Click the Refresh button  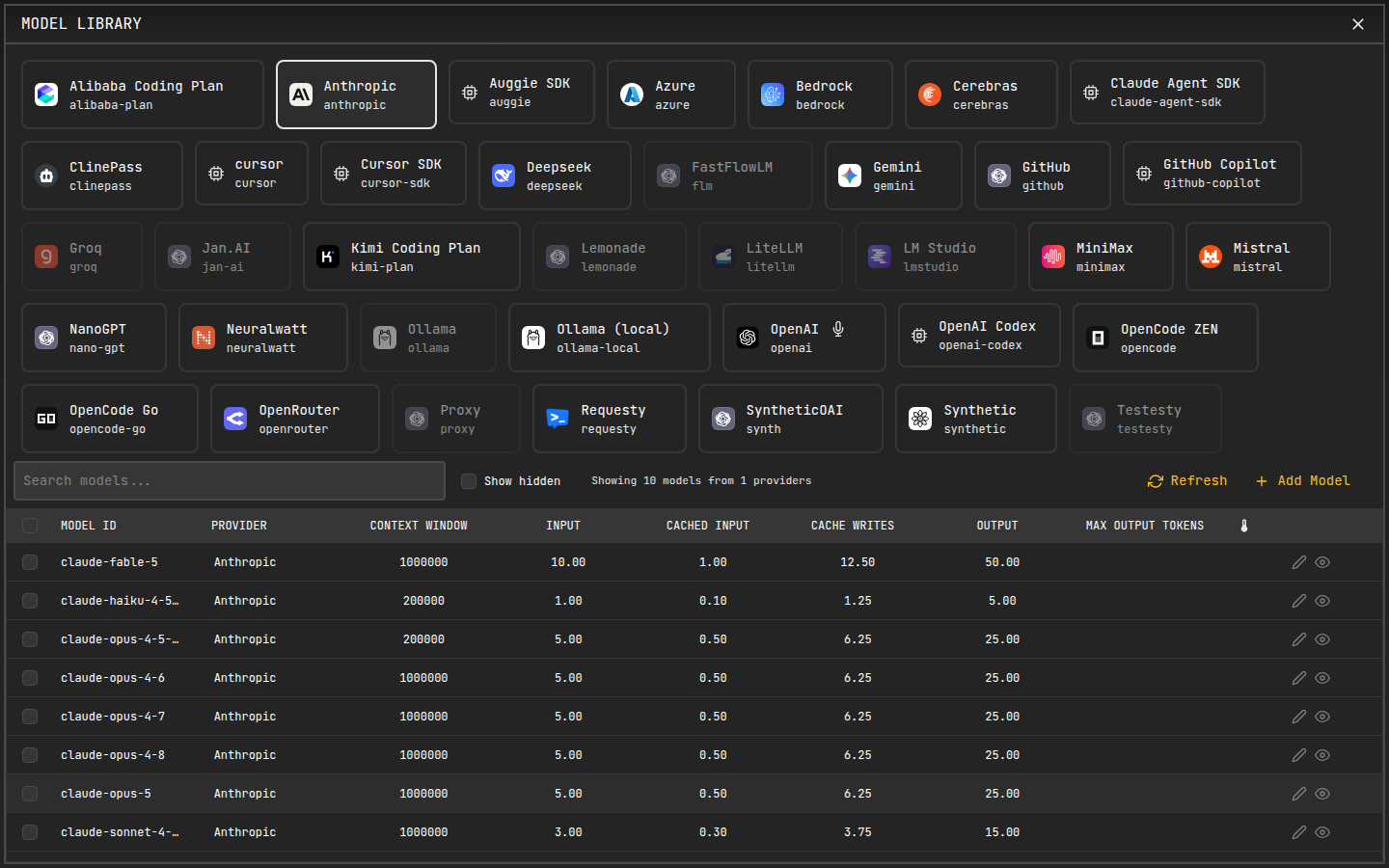click(x=1187, y=481)
